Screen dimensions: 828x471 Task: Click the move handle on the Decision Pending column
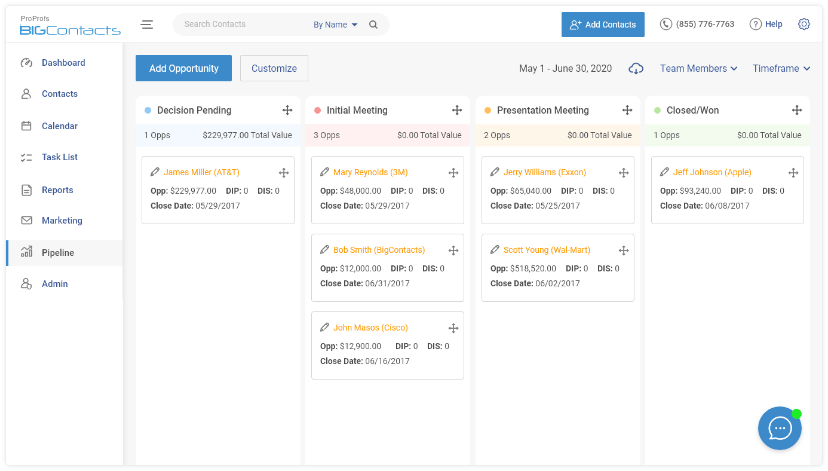287,110
